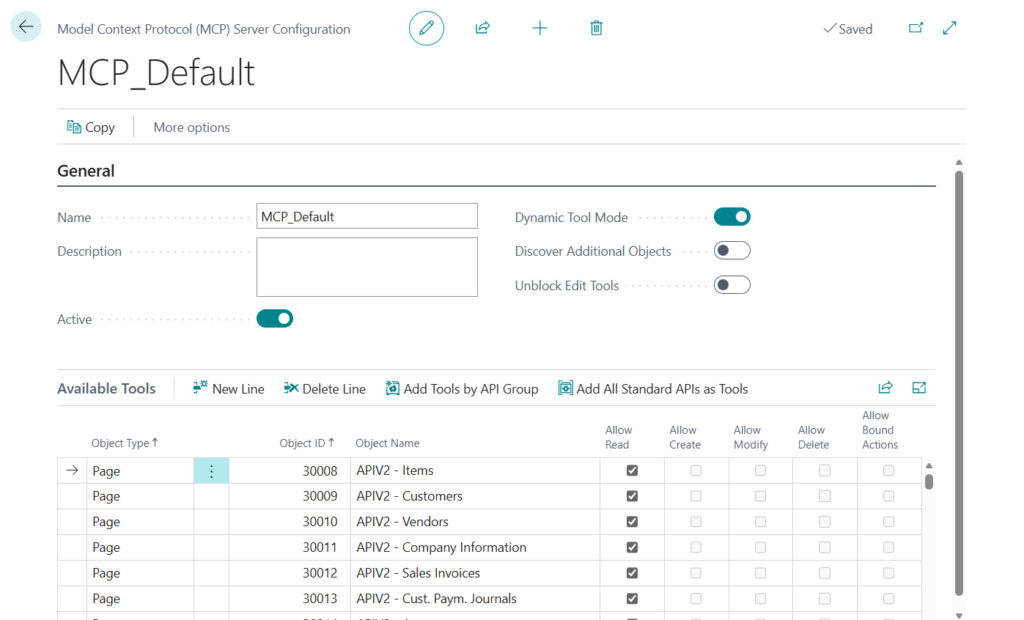Click the expand to full screen icon
This screenshot has width=1024, height=620.
pyautogui.click(x=950, y=28)
